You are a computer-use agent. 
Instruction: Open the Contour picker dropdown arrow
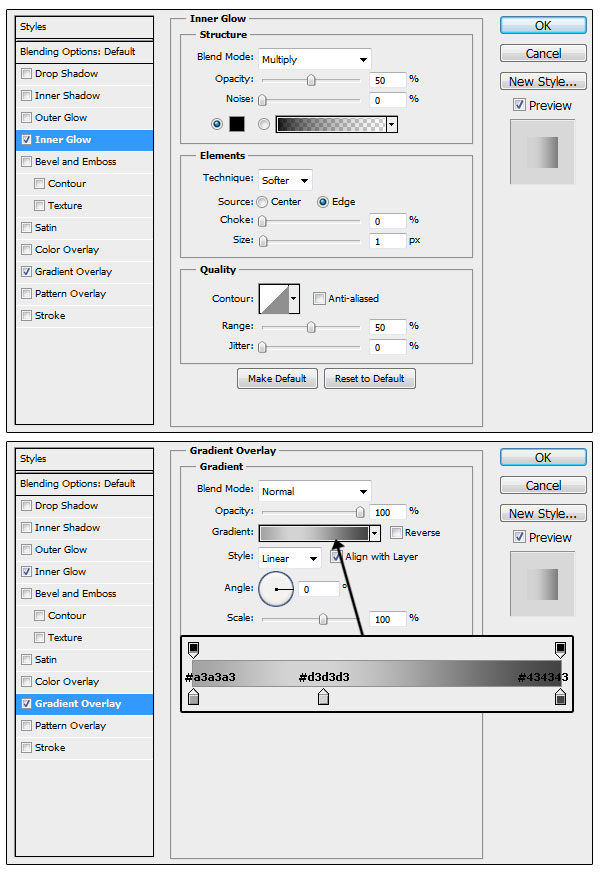tap(294, 299)
